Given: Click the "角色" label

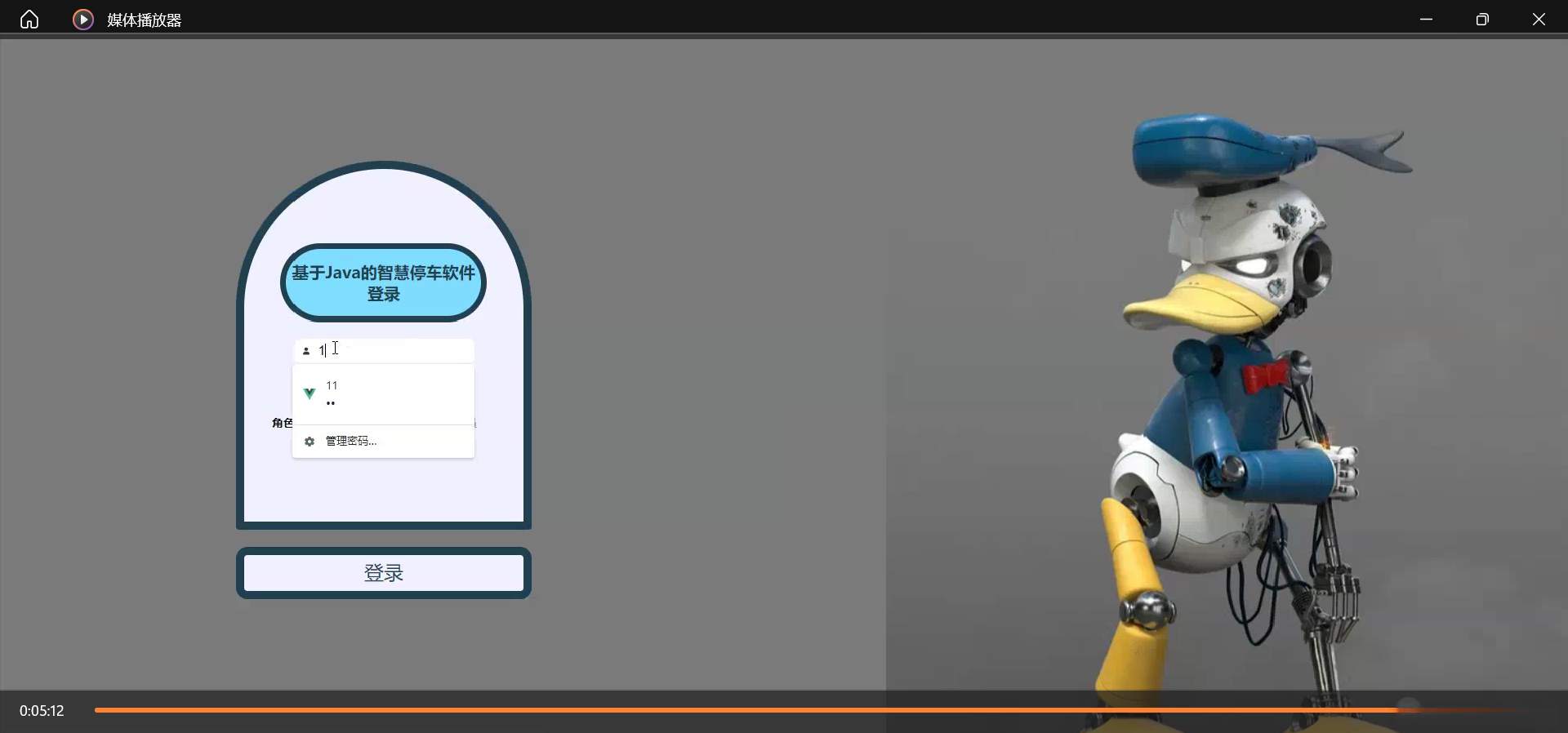Looking at the screenshot, I should click(282, 423).
